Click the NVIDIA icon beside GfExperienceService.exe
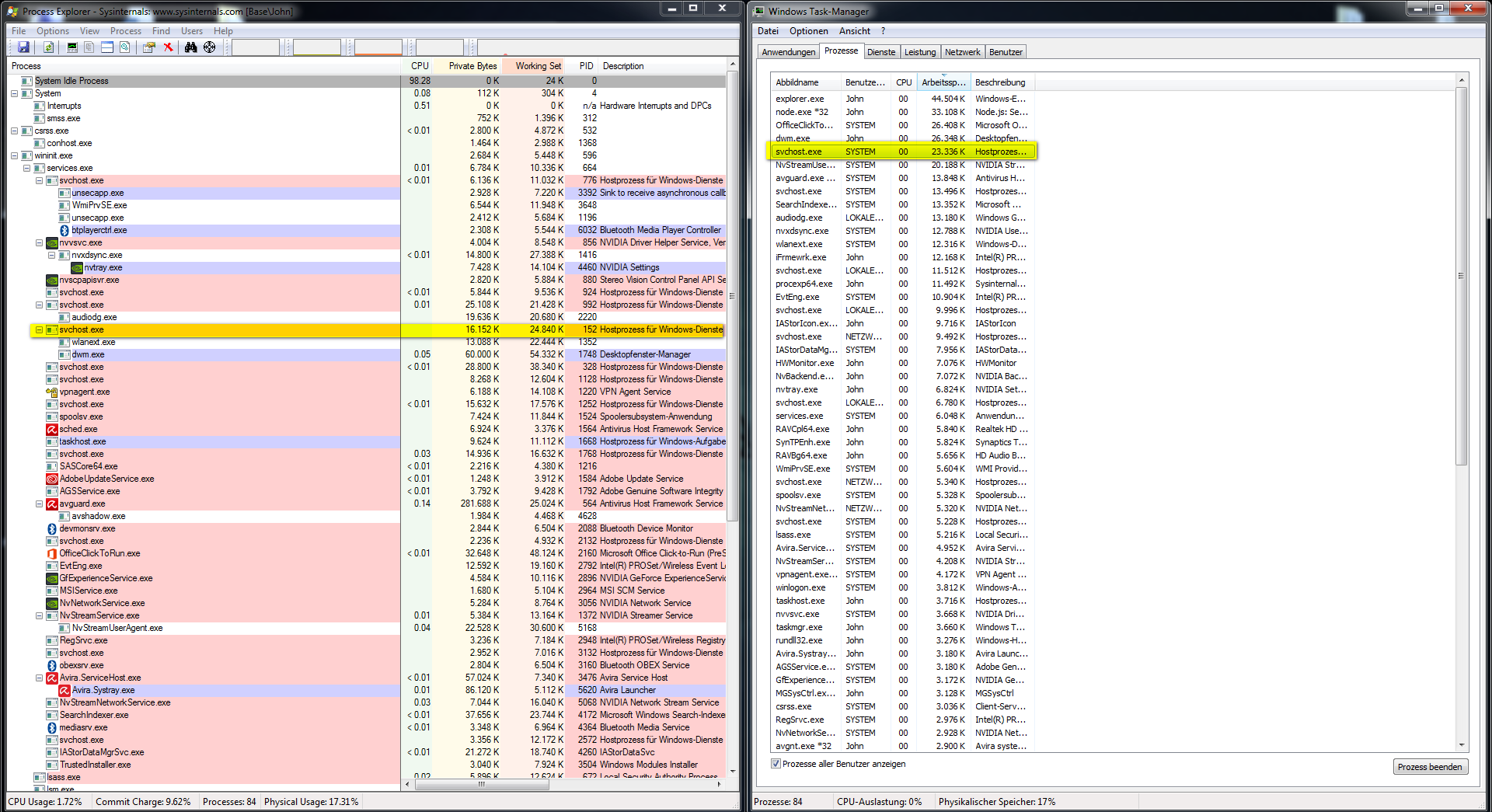1492x812 pixels. pos(52,578)
